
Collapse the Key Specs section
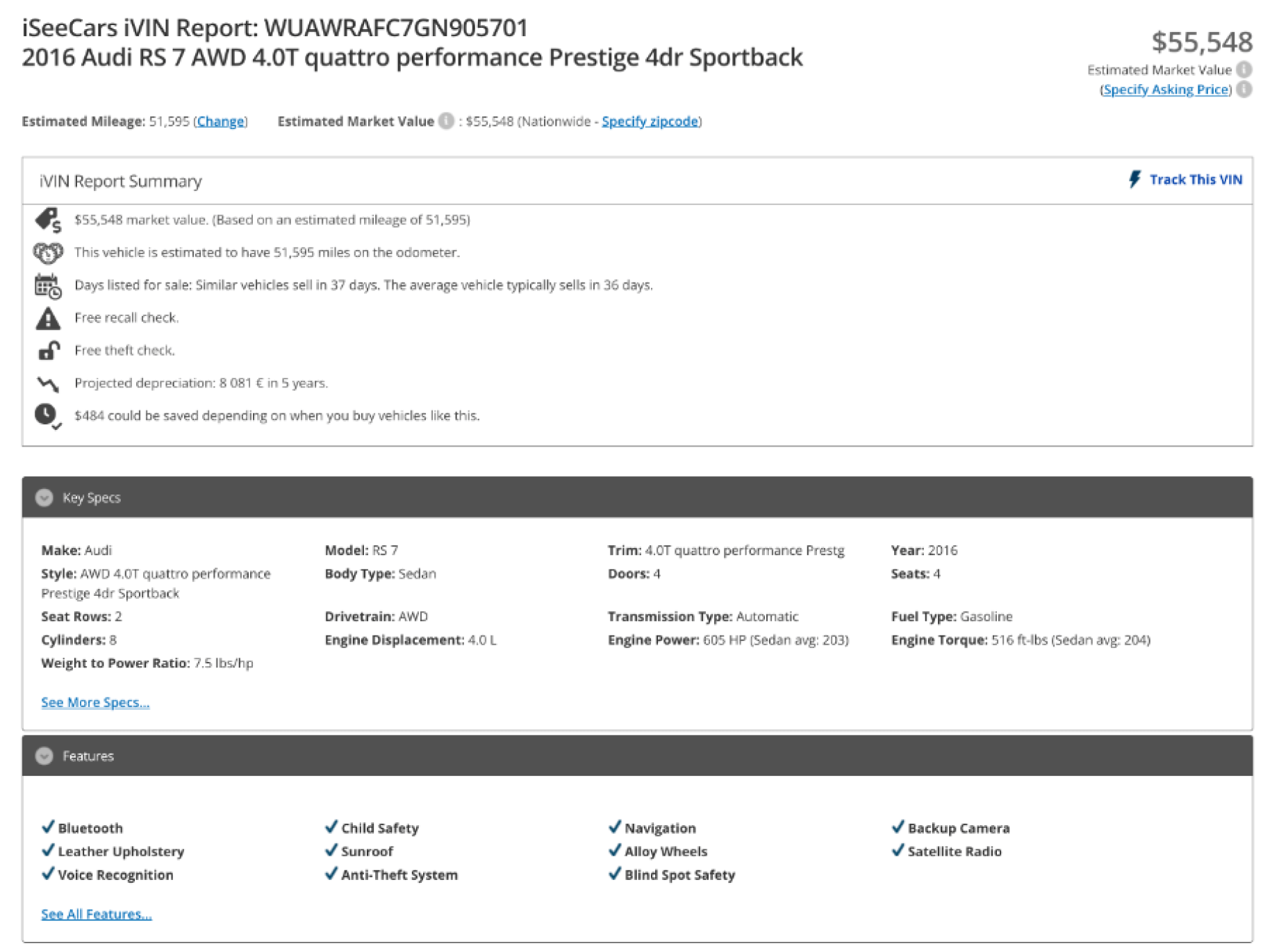44,497
